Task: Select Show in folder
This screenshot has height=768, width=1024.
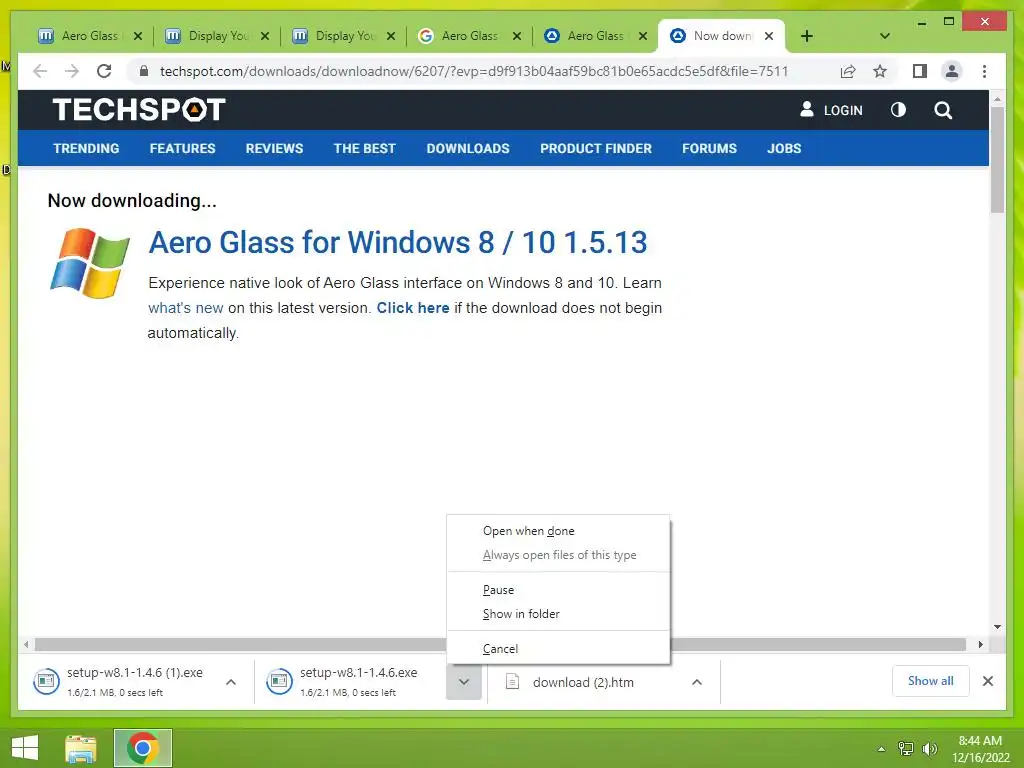Action: coord(558,614)
